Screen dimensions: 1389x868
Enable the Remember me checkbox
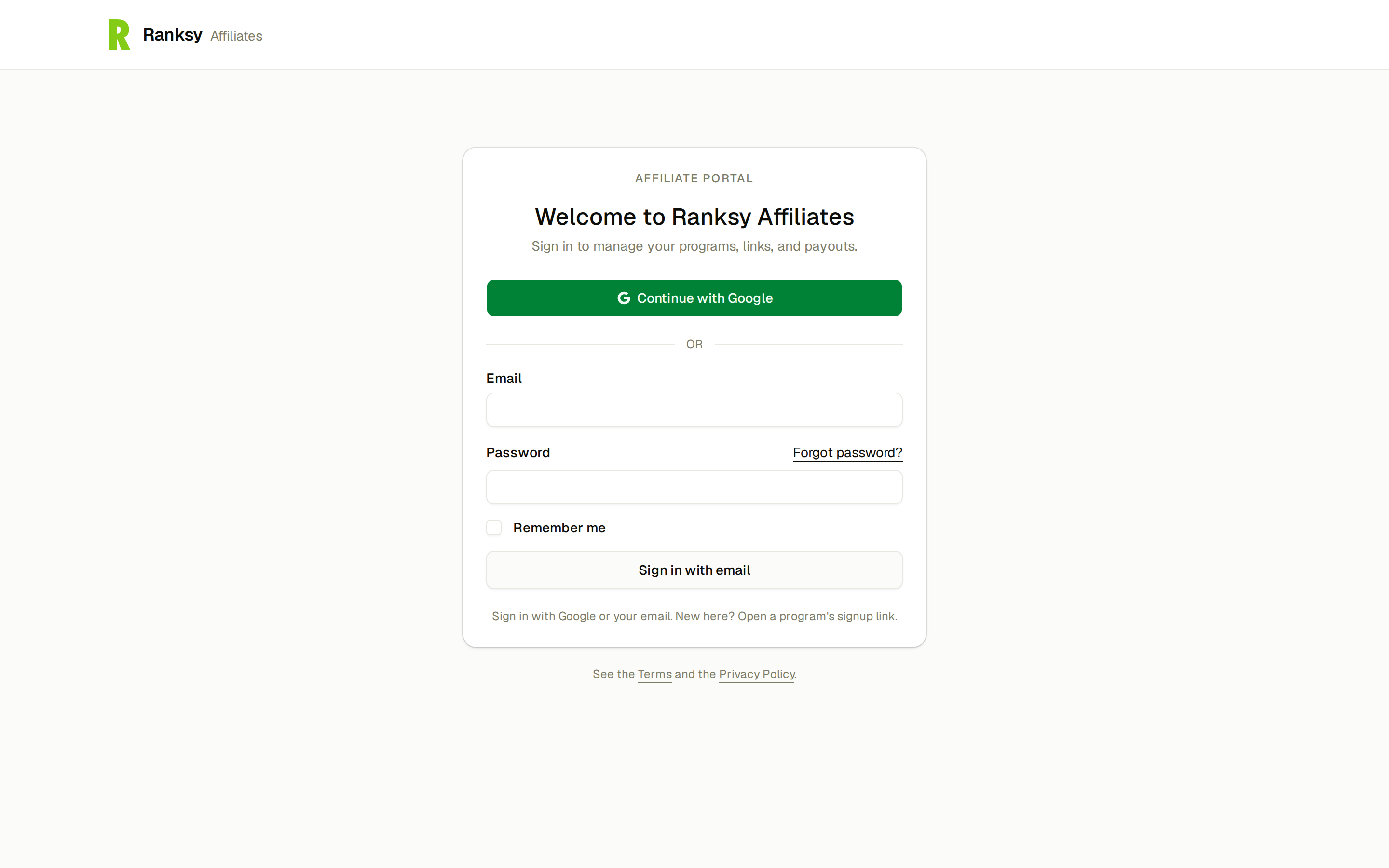(493, 528)
